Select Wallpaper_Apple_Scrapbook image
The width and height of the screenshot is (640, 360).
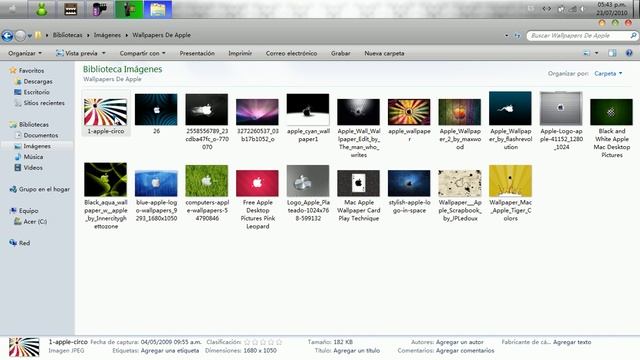[460, 183]
